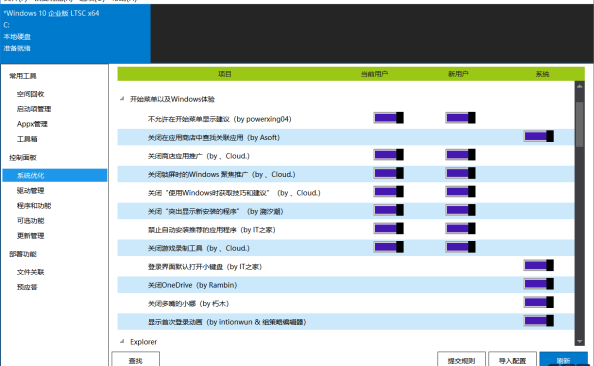Image resolution: width=594 pixels, height=366 pixels.
Task: Select 系统优化 in the sidebar
Action: coord(55,175)
